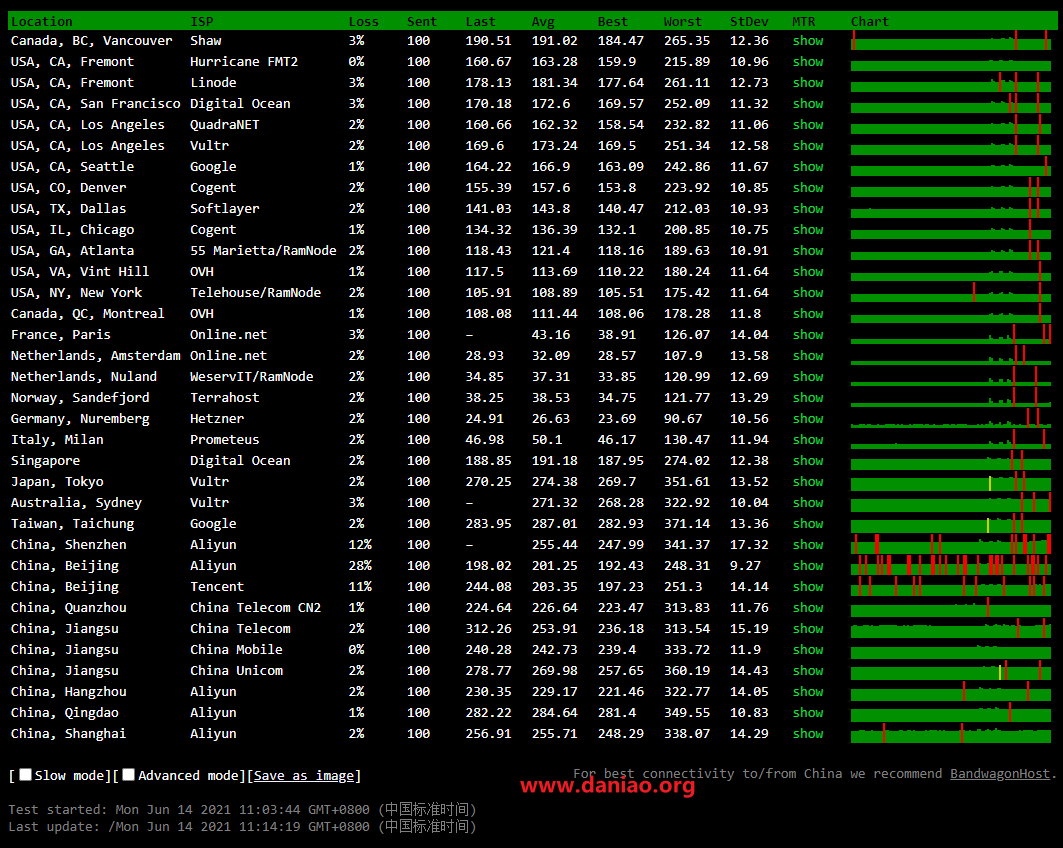Select the 'China Telecom CN2' ISP text

pos(256,608)
